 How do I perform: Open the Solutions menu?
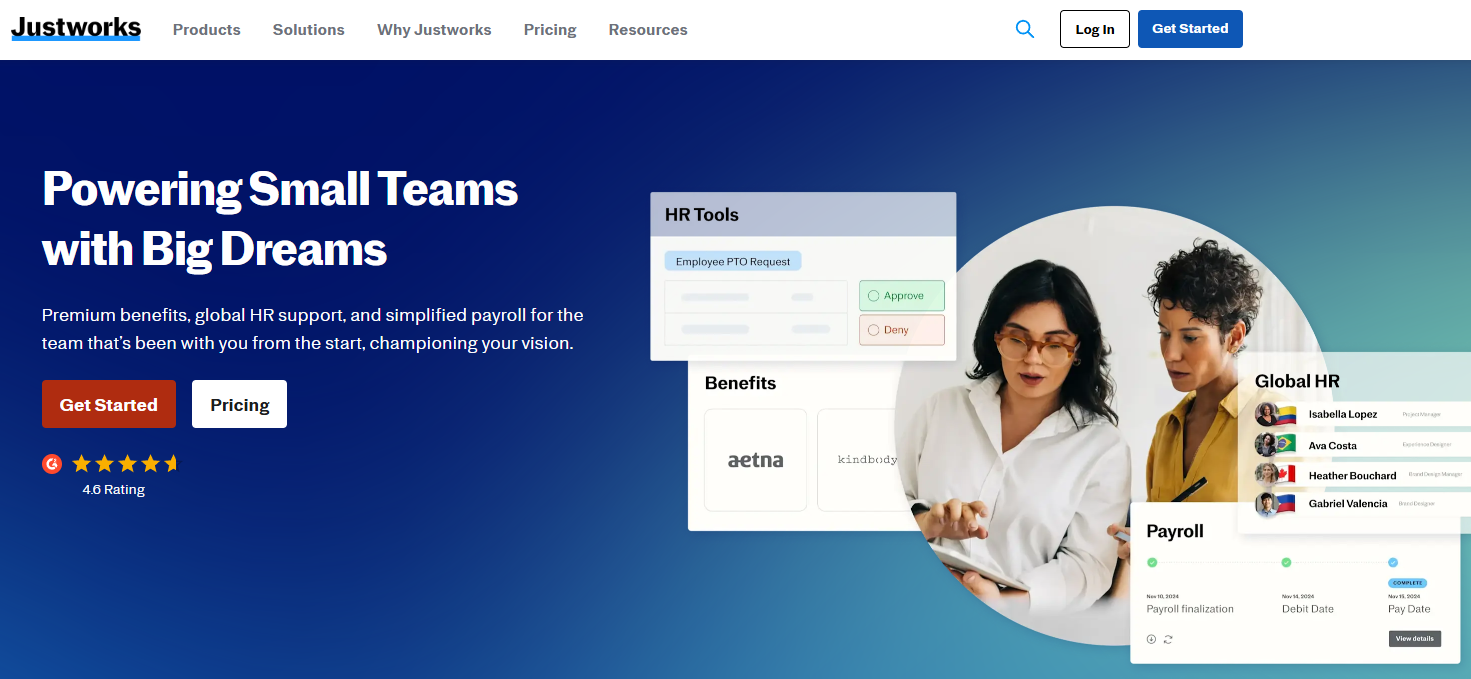(309, 30)
